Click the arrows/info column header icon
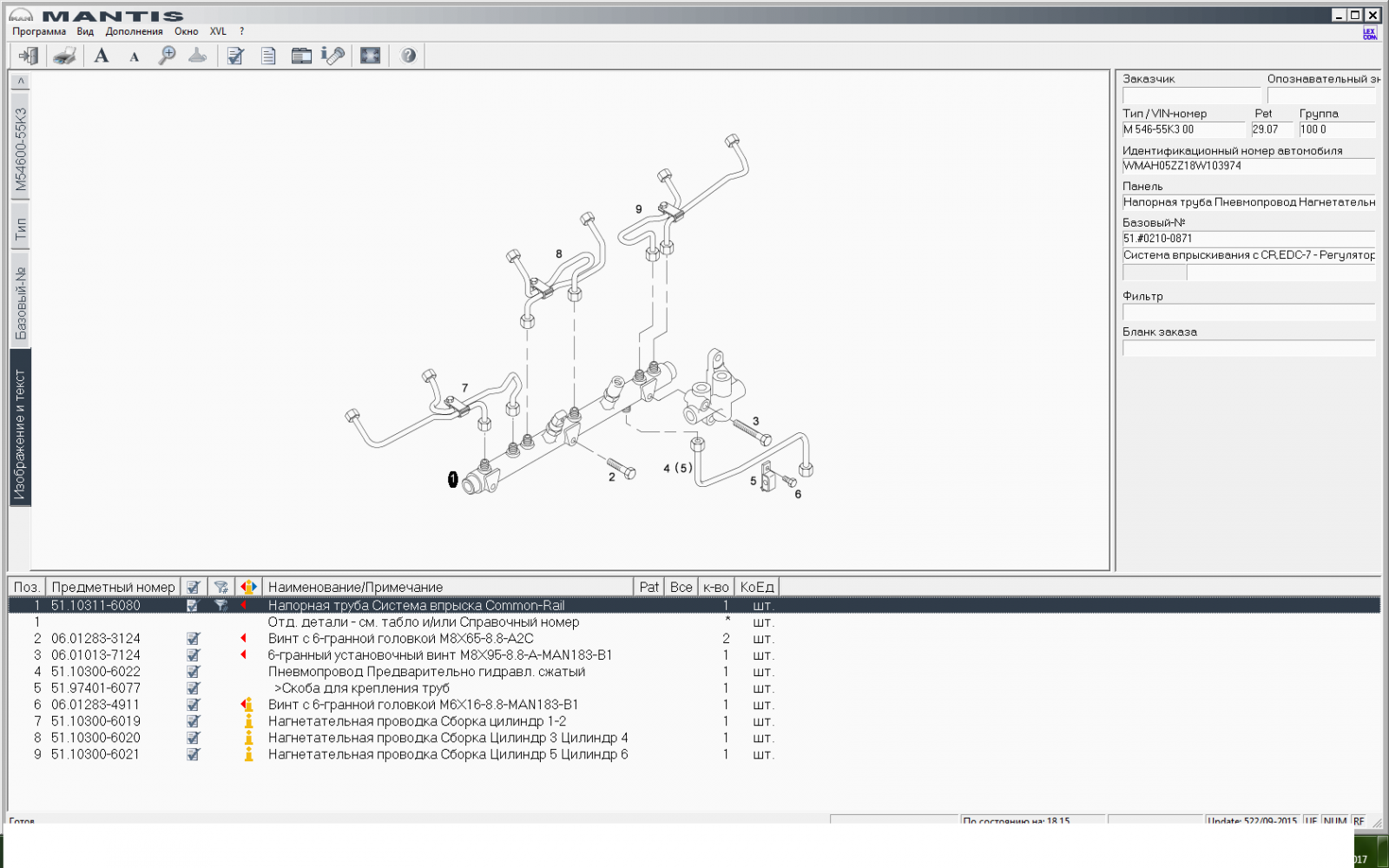 point(248,588)
